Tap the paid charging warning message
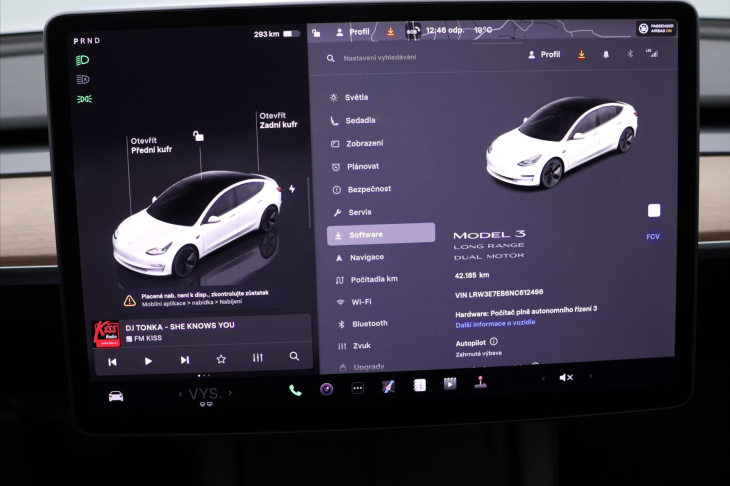 197,298
